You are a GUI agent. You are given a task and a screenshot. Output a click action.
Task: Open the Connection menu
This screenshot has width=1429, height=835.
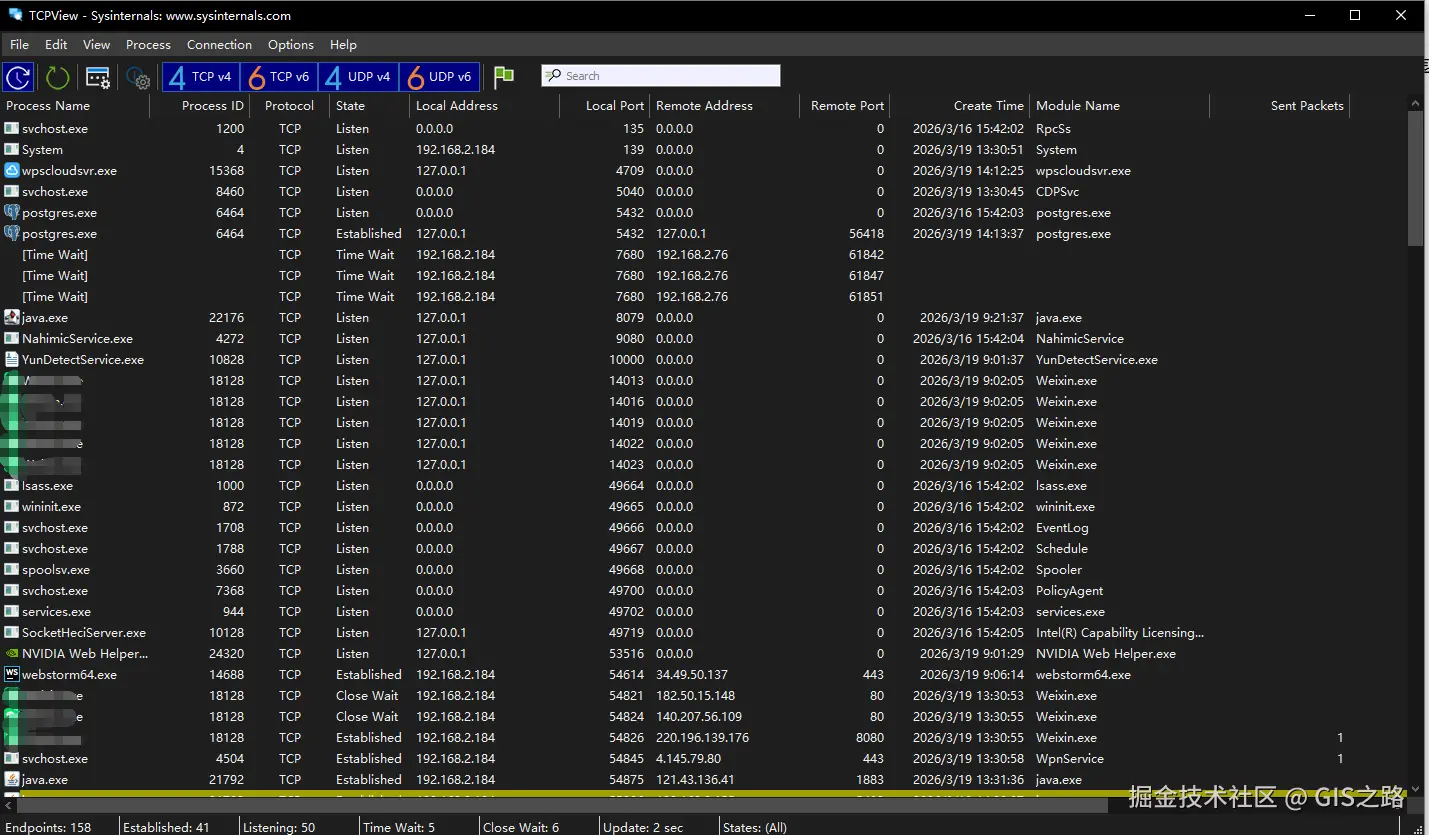tap(219, 45)
